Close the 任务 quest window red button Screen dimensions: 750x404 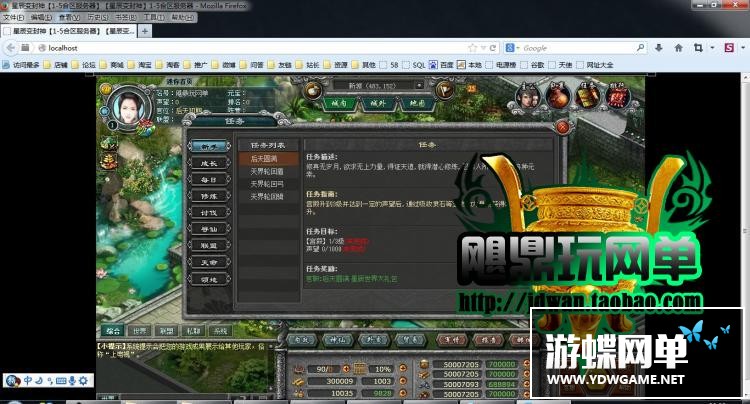tap(563, 127)
